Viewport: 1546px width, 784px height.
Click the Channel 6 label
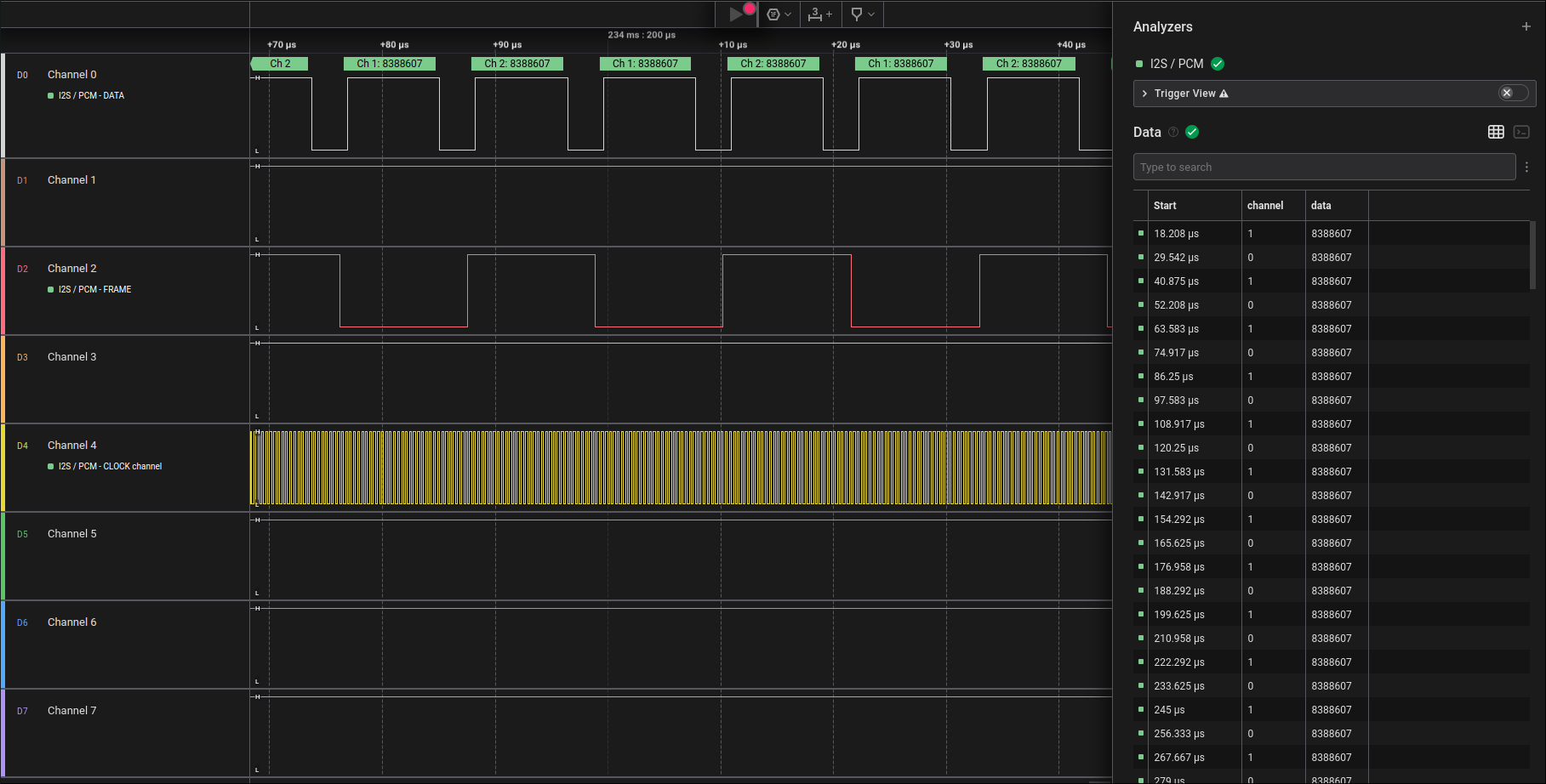point(71,622)
